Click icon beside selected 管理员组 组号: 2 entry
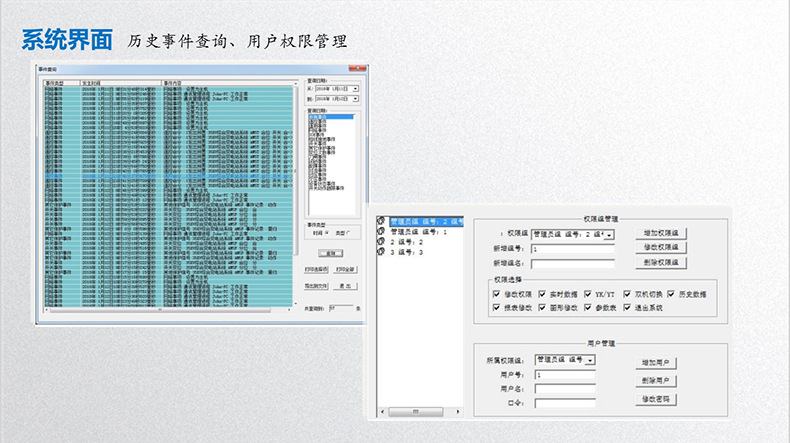Image resolution: width=790 pixels, height=443 pixels. (x=381, y=221)
